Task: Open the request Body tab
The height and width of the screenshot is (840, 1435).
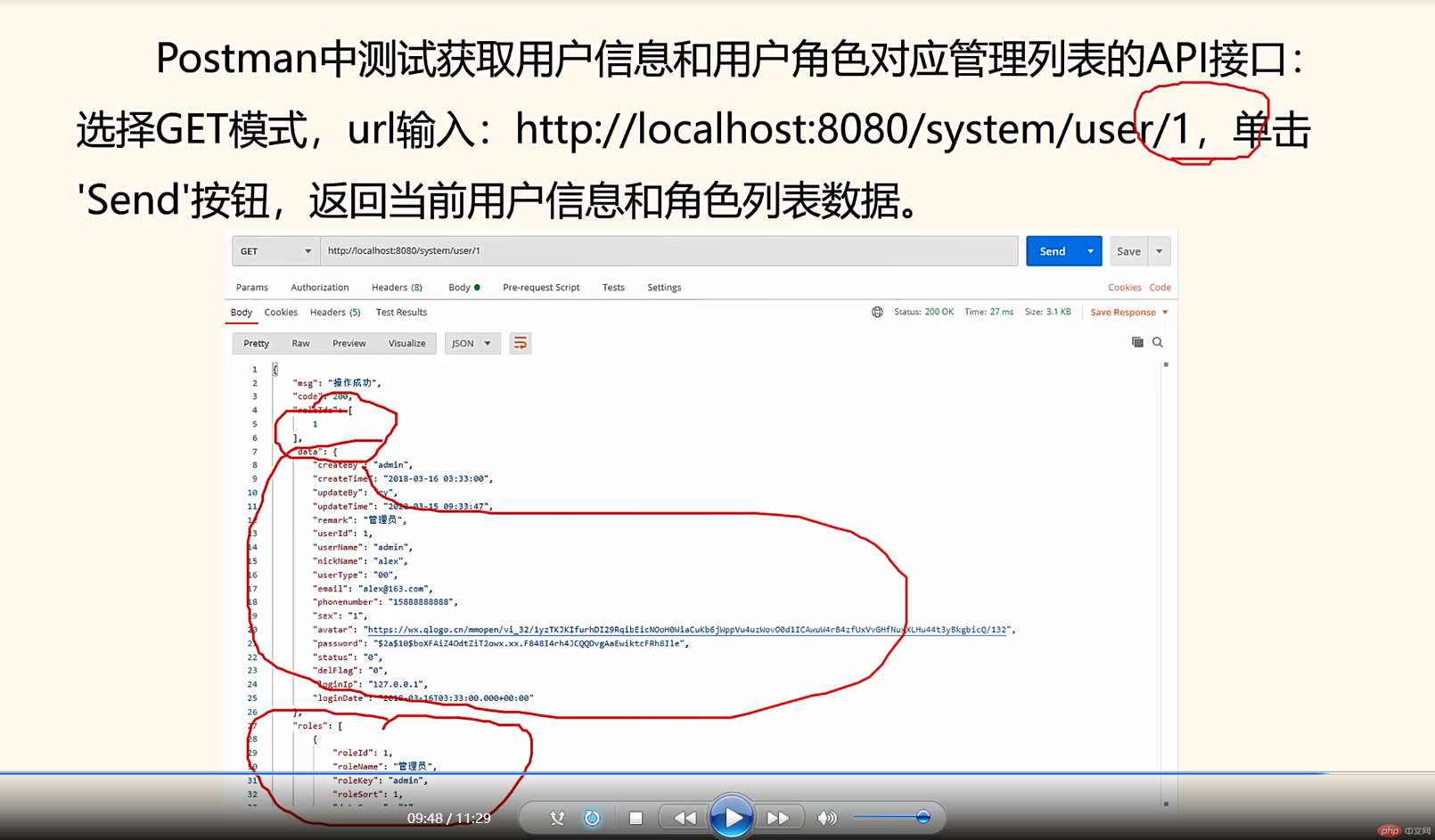Action: click(x=463, y=288)
